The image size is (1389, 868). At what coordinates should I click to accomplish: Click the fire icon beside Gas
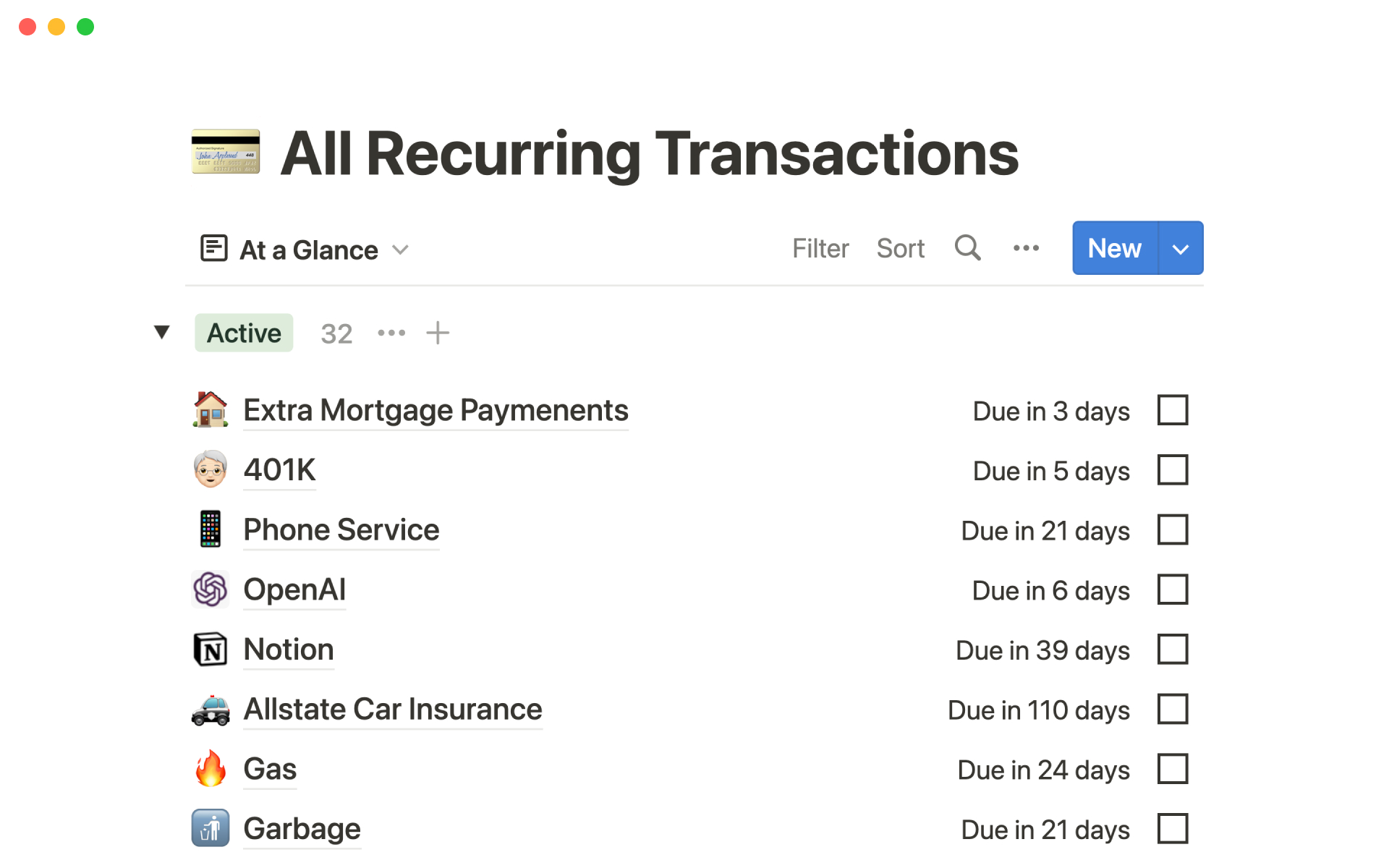[x=211, y=768]
